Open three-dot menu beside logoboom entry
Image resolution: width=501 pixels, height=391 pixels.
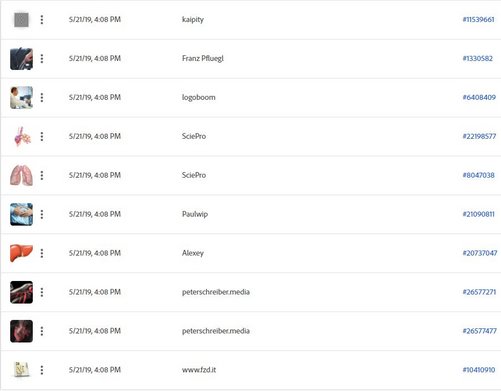[42, 98]
